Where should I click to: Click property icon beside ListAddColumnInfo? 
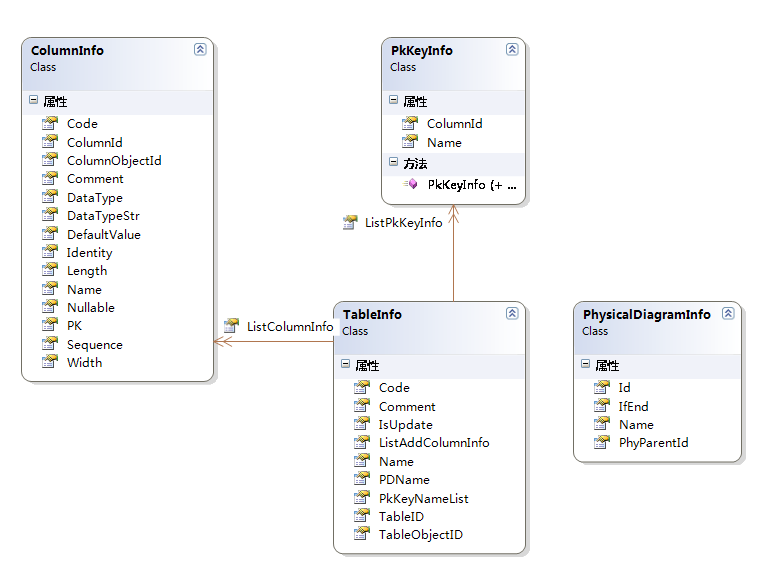click(x=362, y=442)
